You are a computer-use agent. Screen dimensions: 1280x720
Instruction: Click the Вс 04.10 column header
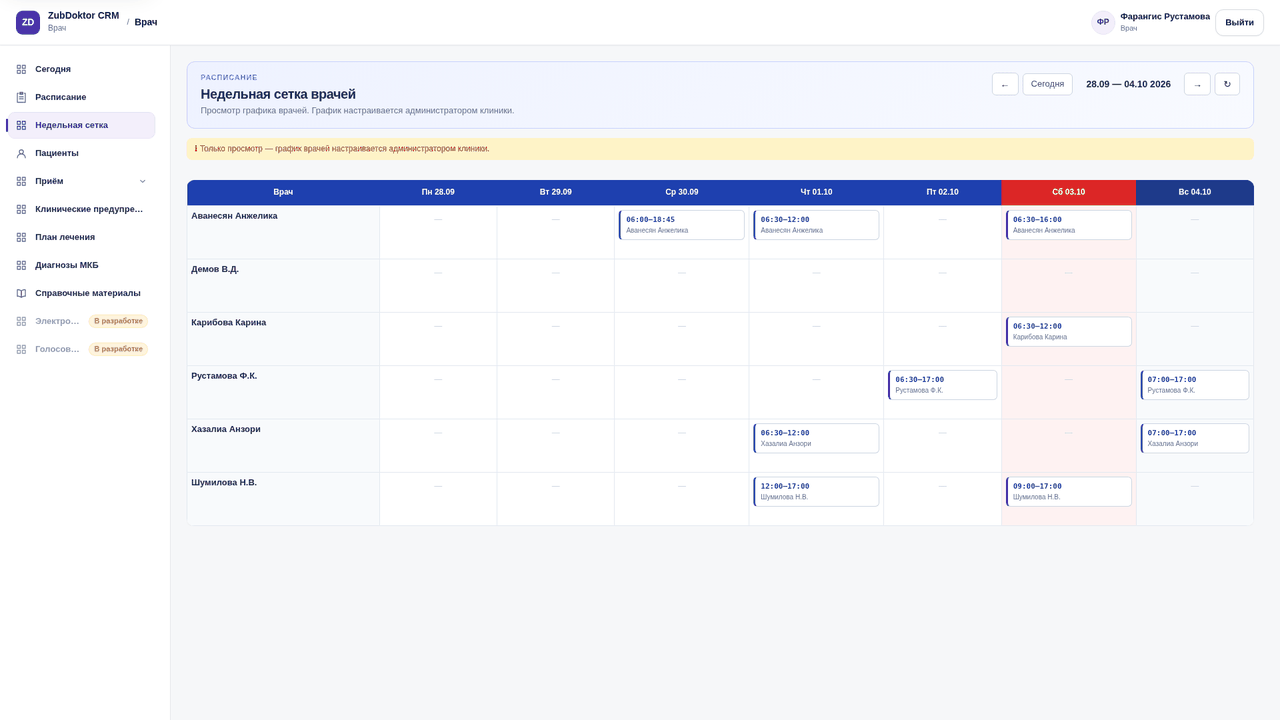click(x=1195, y=192)
